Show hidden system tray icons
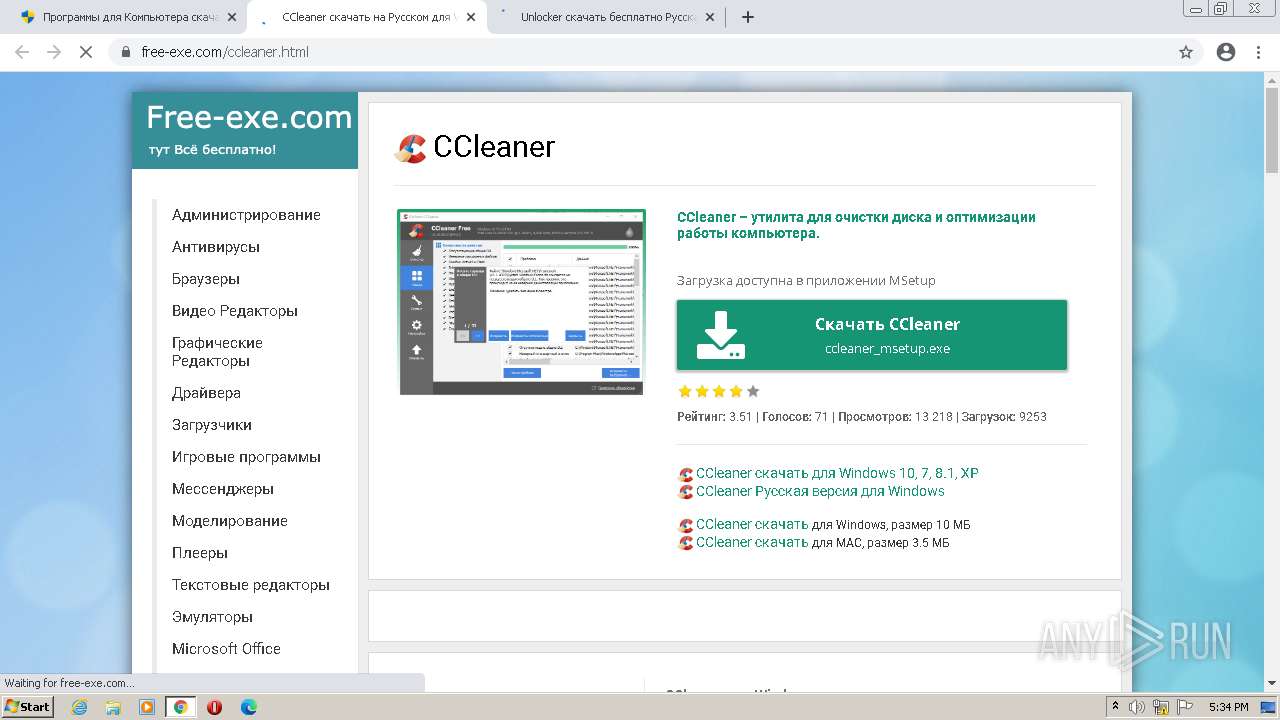This screenshot has height=720, width=1280. (1115, 707)
